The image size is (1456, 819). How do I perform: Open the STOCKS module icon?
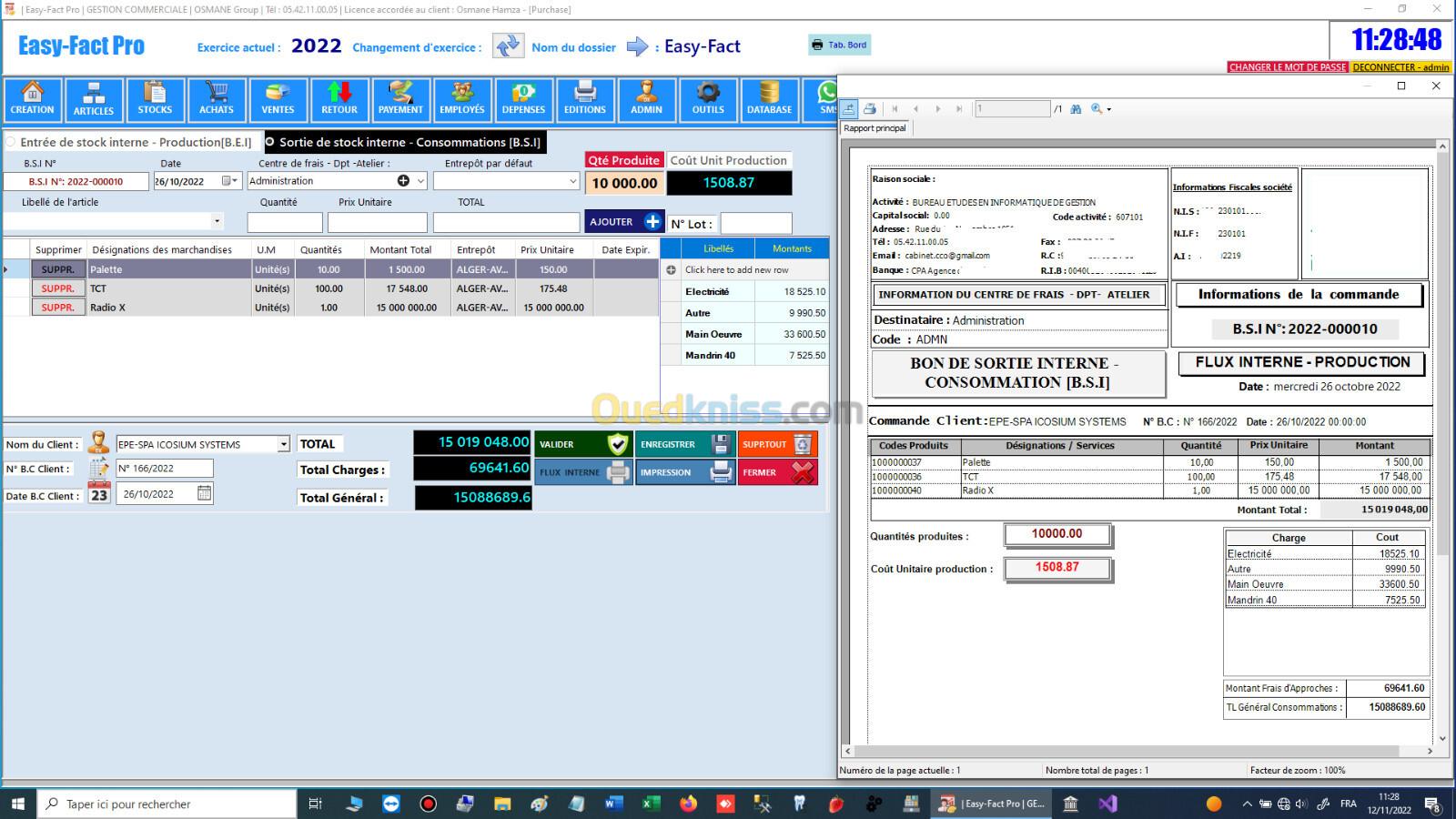pos(155,99)
